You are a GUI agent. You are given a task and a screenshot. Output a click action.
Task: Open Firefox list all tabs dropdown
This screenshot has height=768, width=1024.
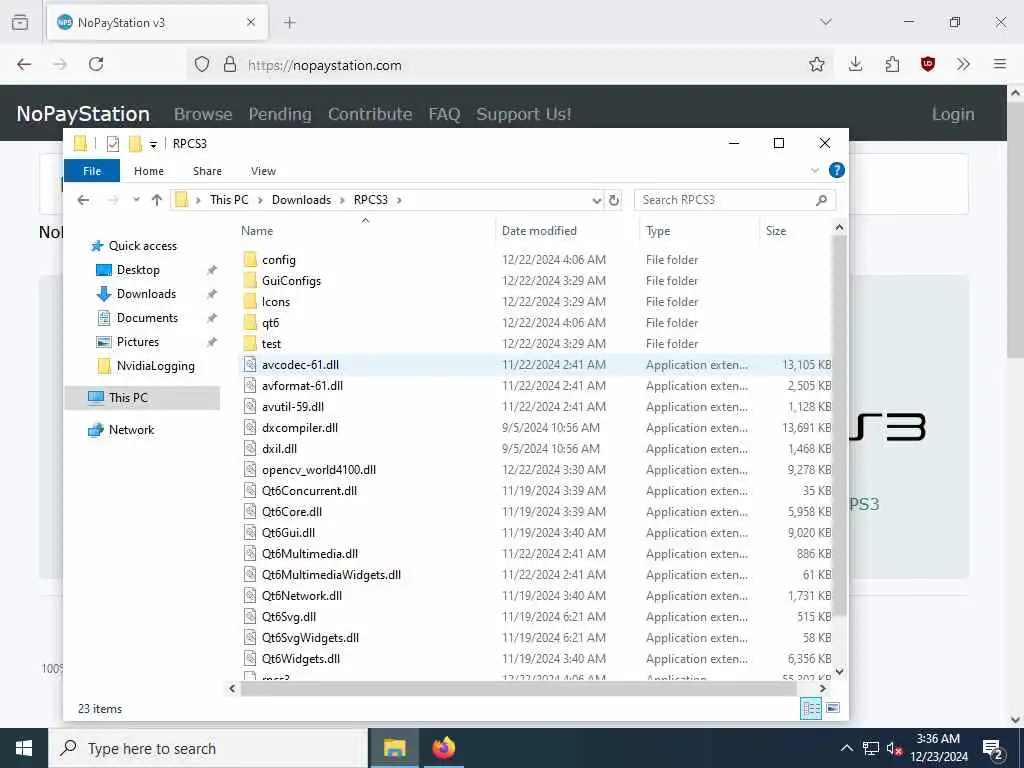pos(826,22)
